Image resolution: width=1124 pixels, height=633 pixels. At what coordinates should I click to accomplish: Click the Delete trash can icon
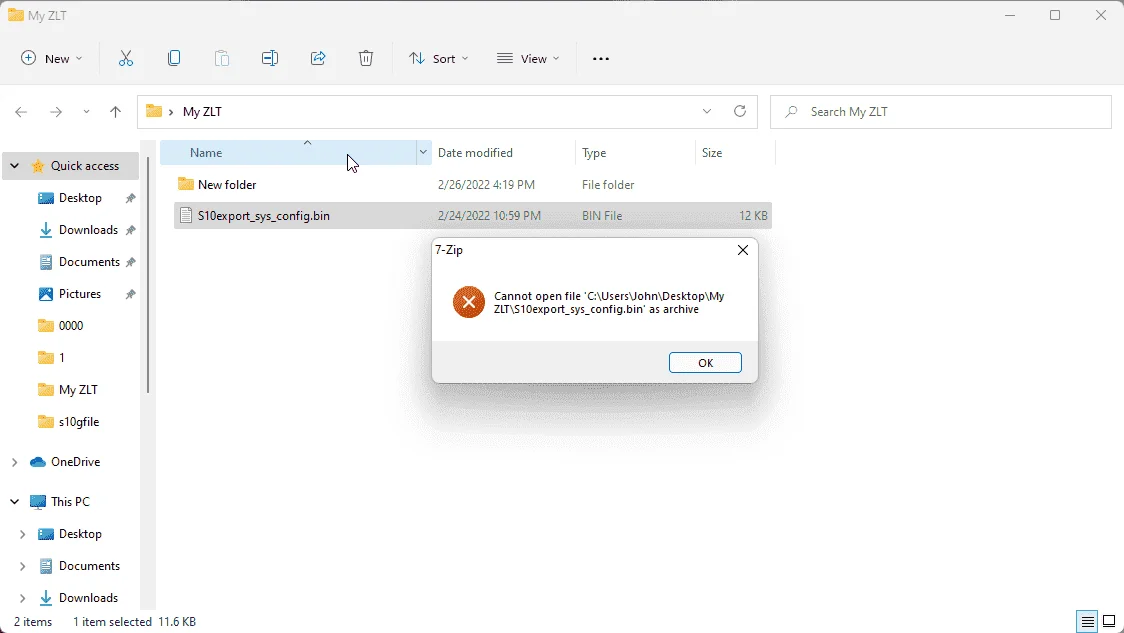[x=366, y=59]
